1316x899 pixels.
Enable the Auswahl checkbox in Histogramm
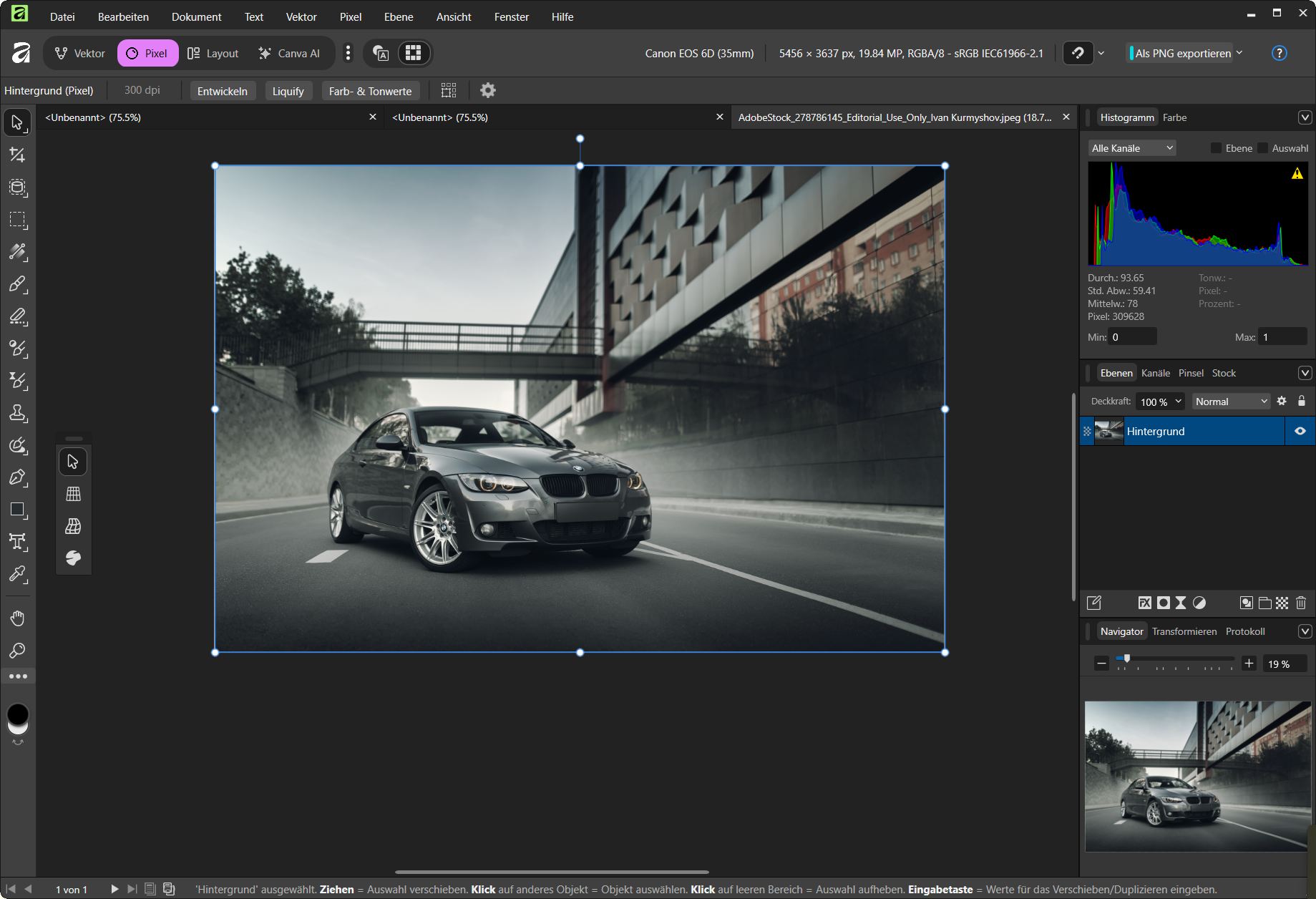tap(1263, 148)
